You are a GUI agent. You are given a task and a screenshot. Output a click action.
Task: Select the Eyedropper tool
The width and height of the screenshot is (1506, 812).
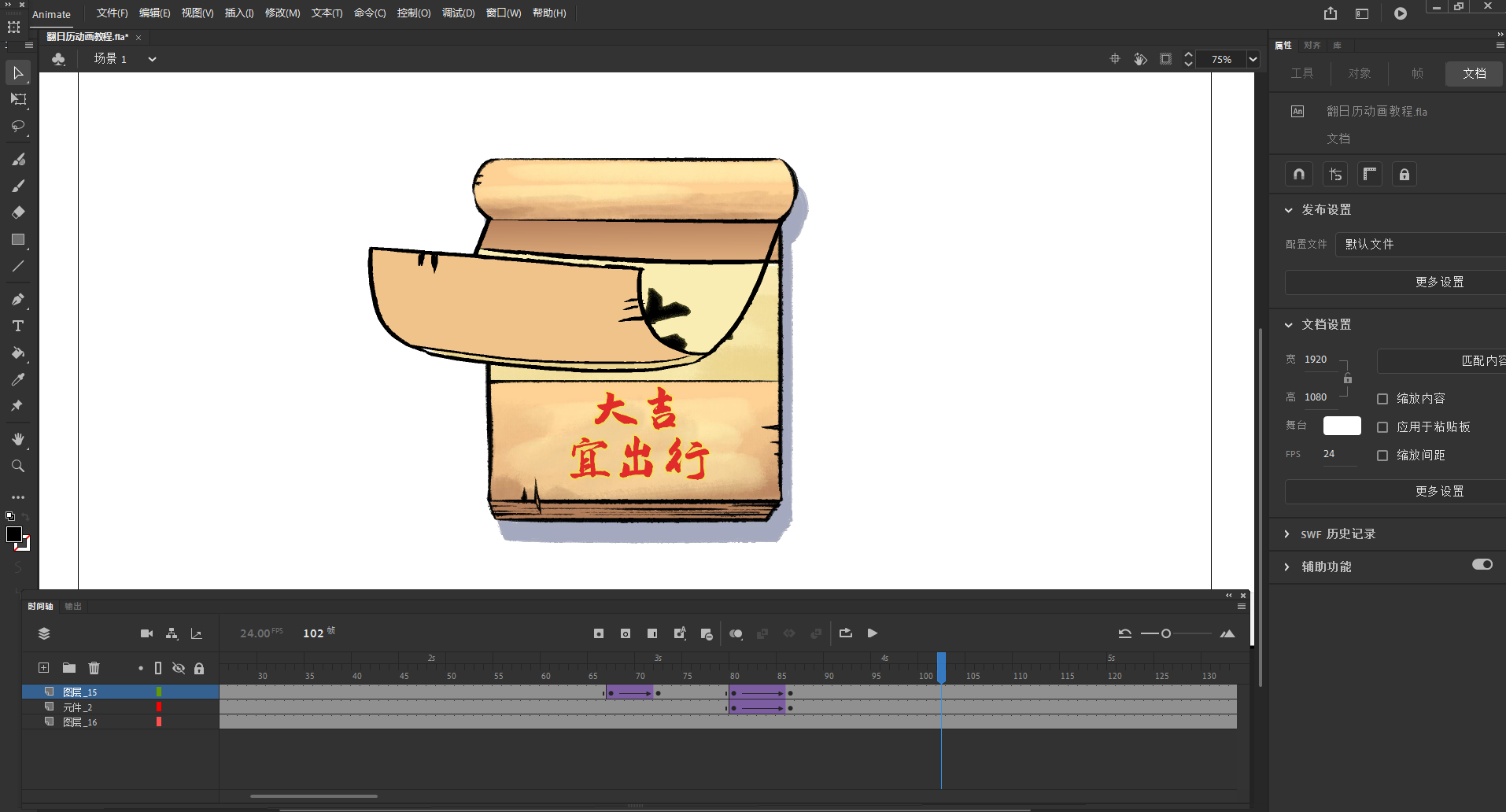coord(18,379)
